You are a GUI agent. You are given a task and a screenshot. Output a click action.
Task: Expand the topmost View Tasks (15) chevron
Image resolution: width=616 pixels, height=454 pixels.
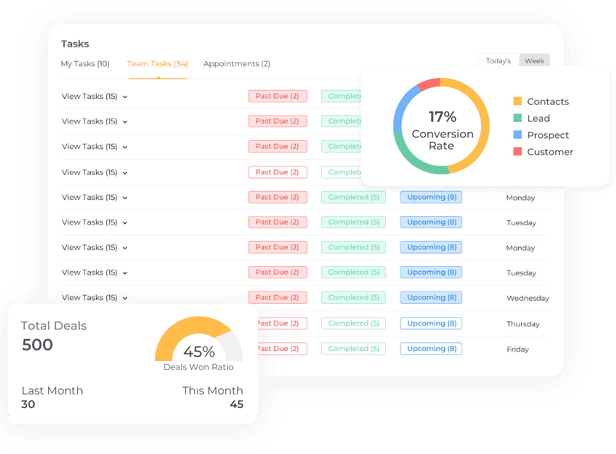[x=125, y=97]
